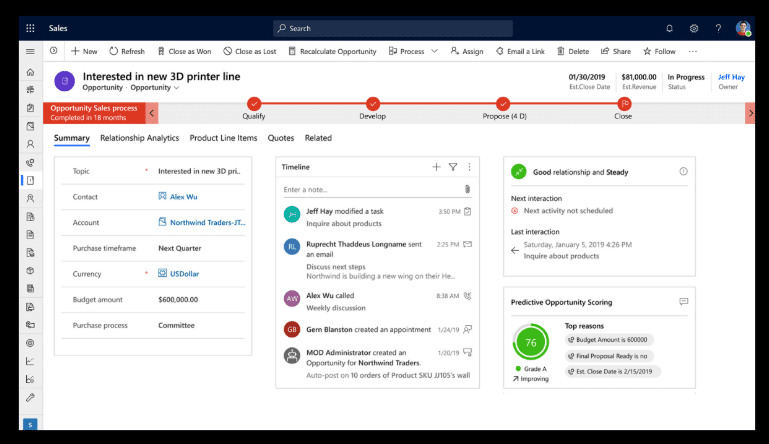
Task: Click Budget Amount is 600000 reason
Action: click(x=609, y=340)
